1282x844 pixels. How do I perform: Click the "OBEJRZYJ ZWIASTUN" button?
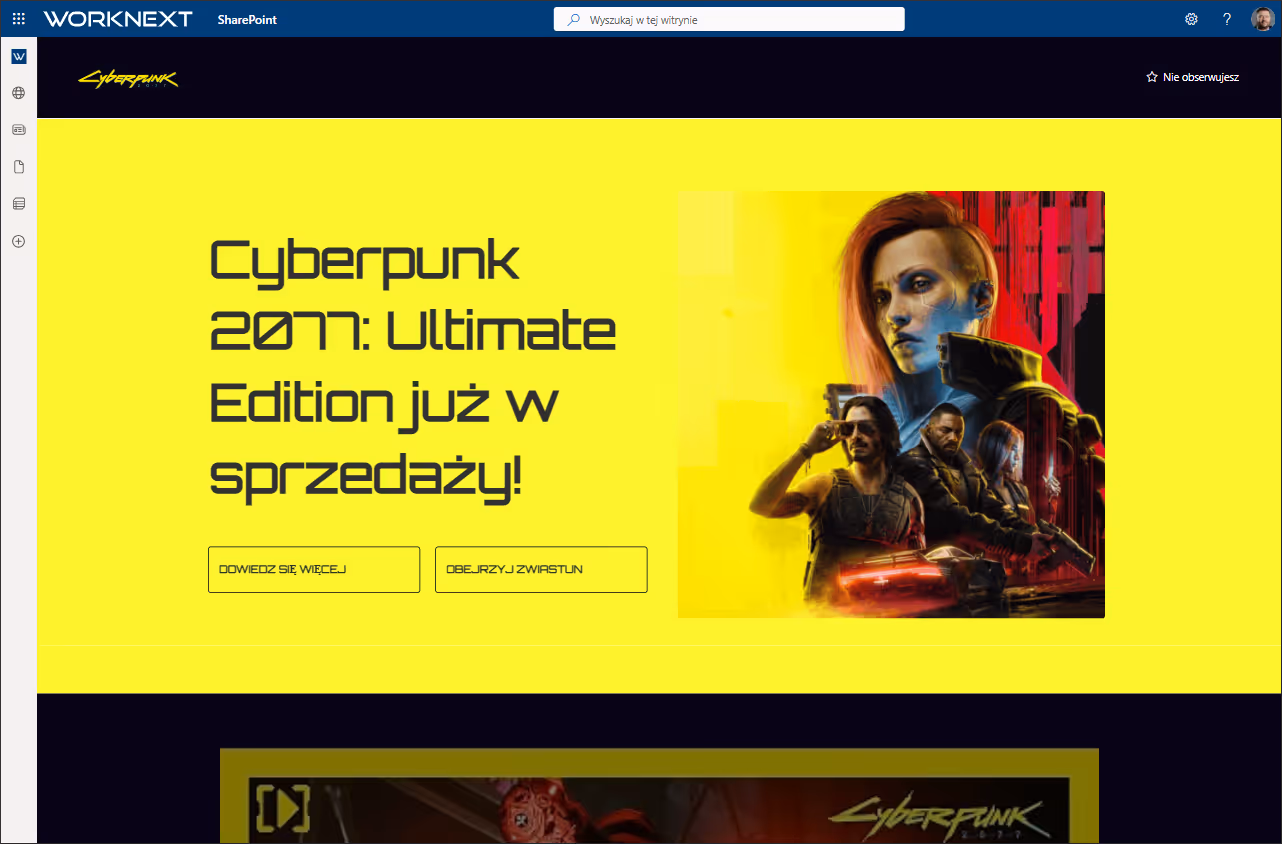point(541,569)
